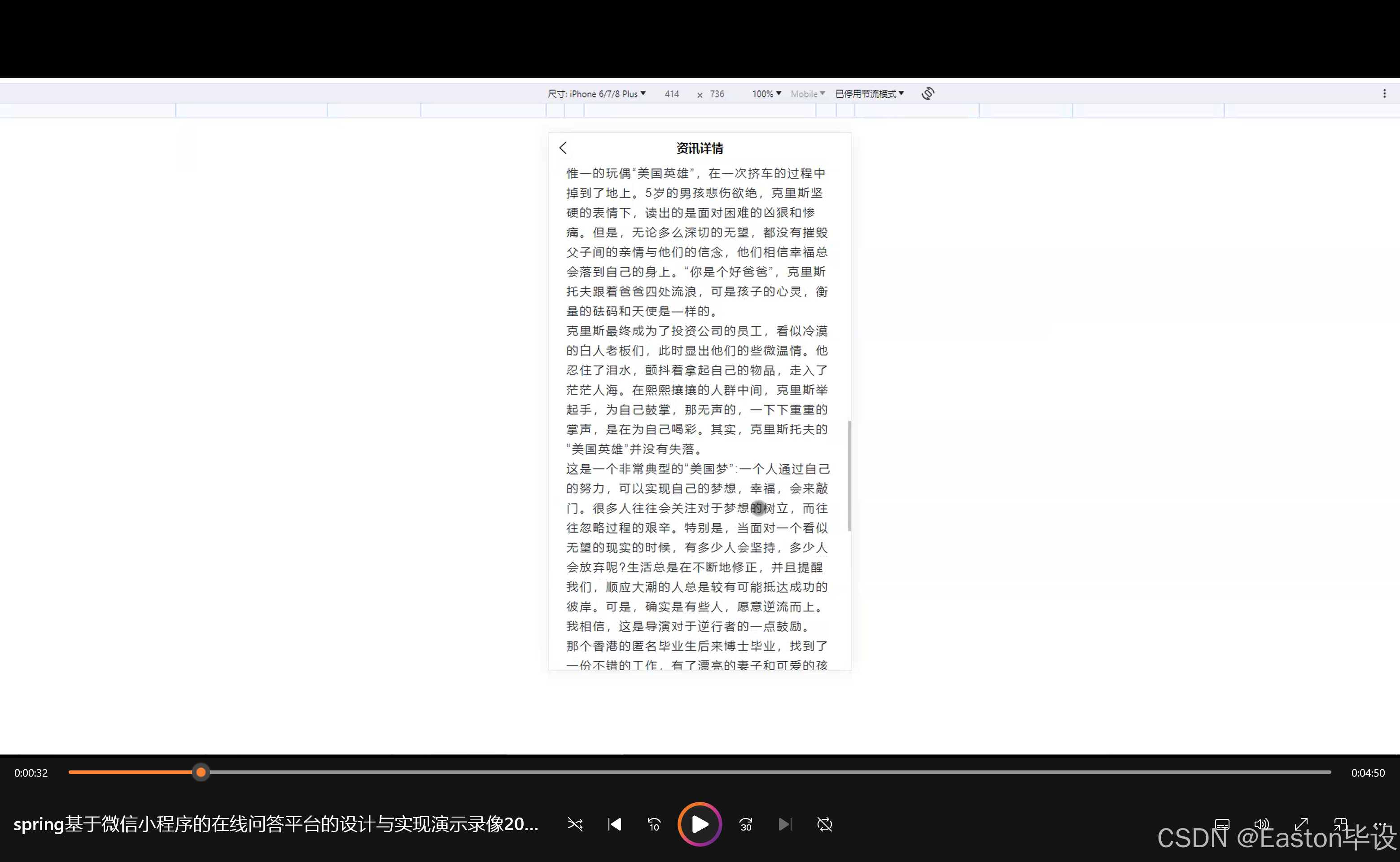Mute the video volume

pos(1261,824)
